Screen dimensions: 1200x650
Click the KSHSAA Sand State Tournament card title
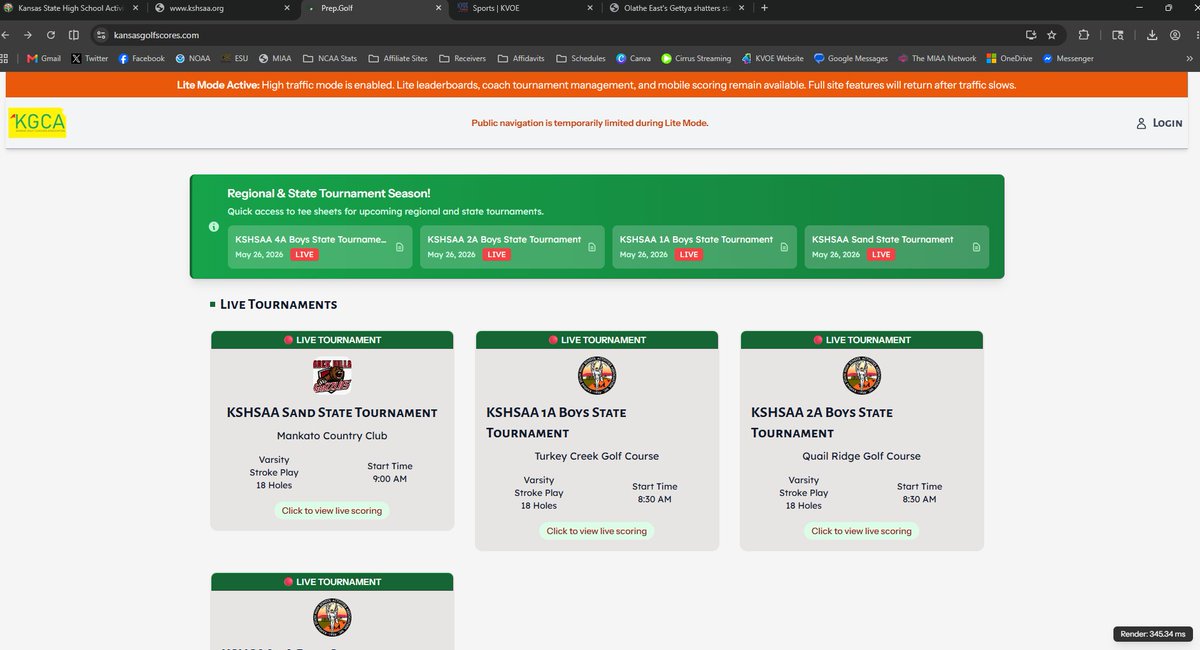(332, 412)
